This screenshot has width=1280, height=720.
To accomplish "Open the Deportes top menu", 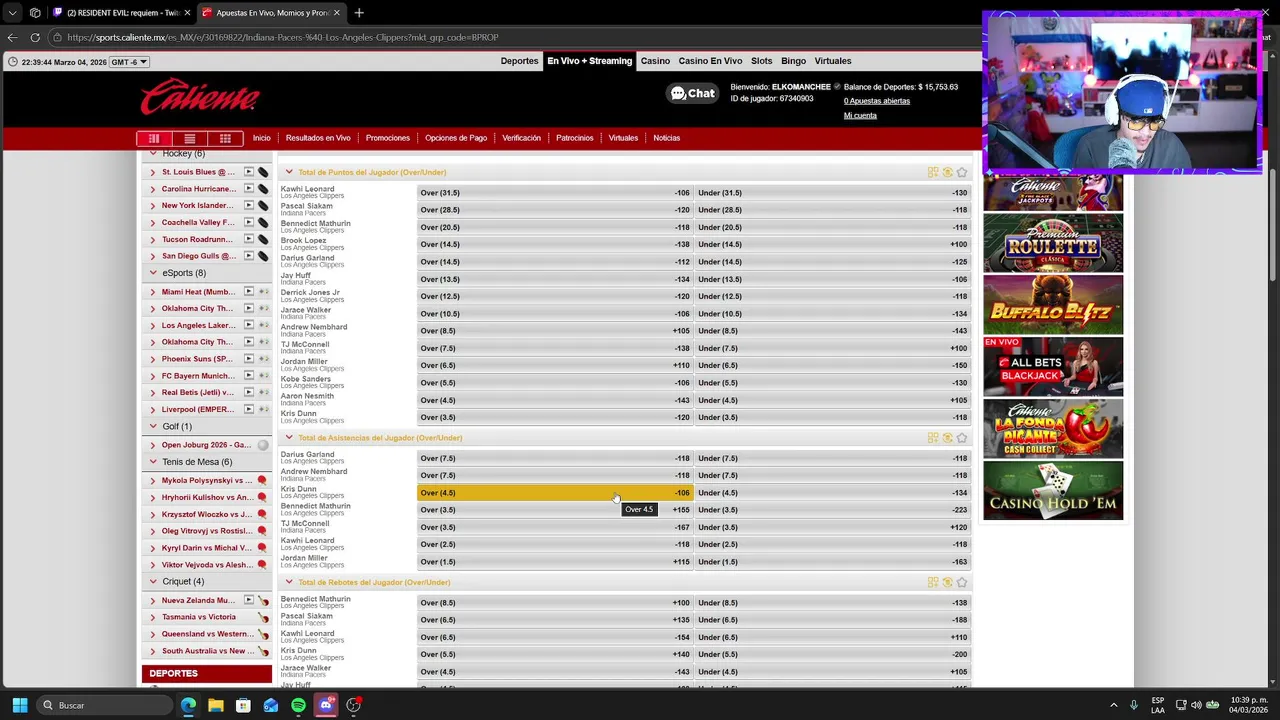I will pos(519,61).
